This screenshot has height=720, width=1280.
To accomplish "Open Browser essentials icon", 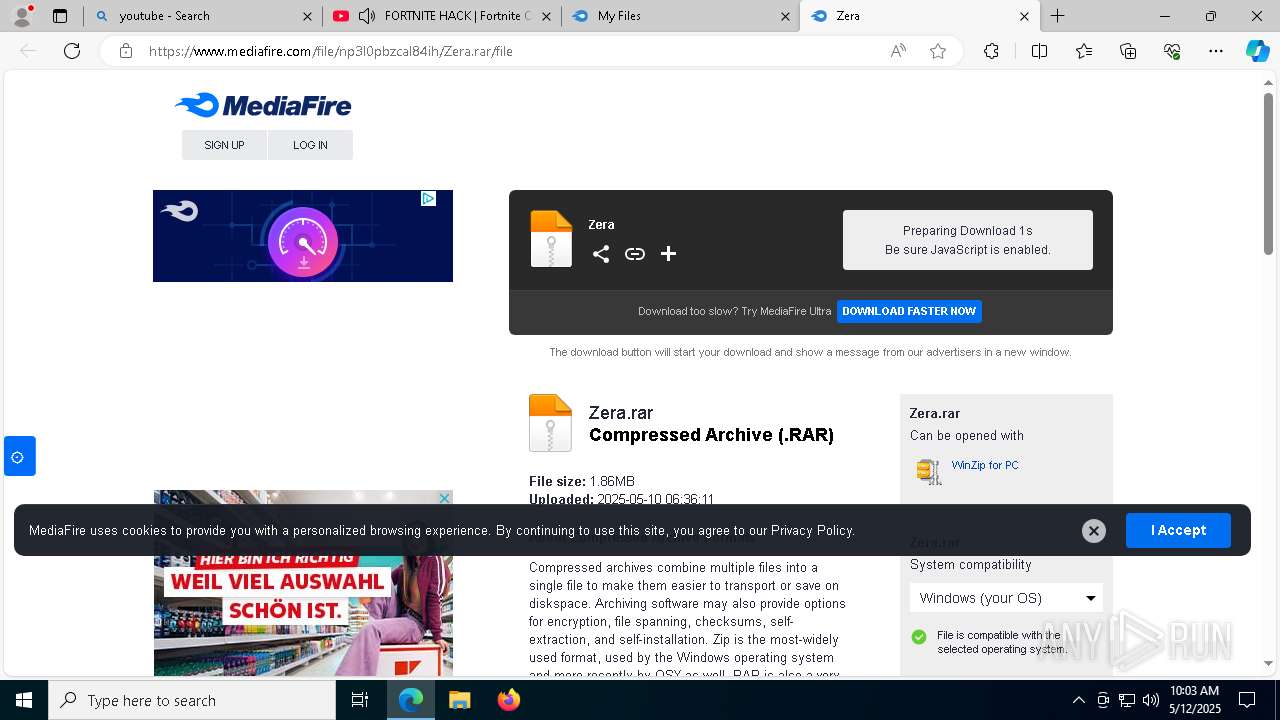I will (1172, 51).
